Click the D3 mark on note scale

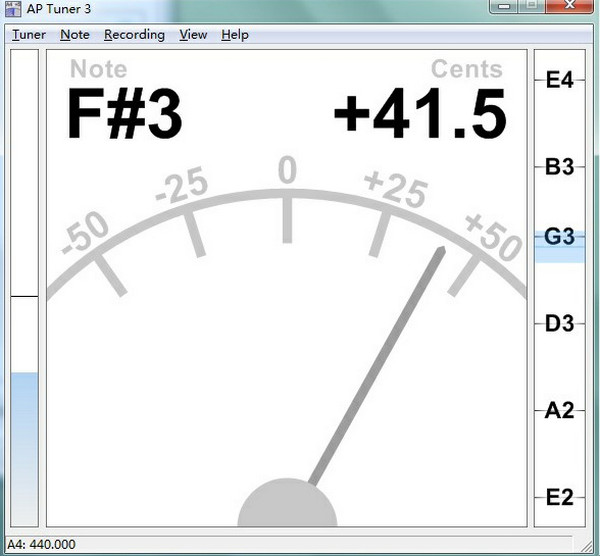point(559,324)
